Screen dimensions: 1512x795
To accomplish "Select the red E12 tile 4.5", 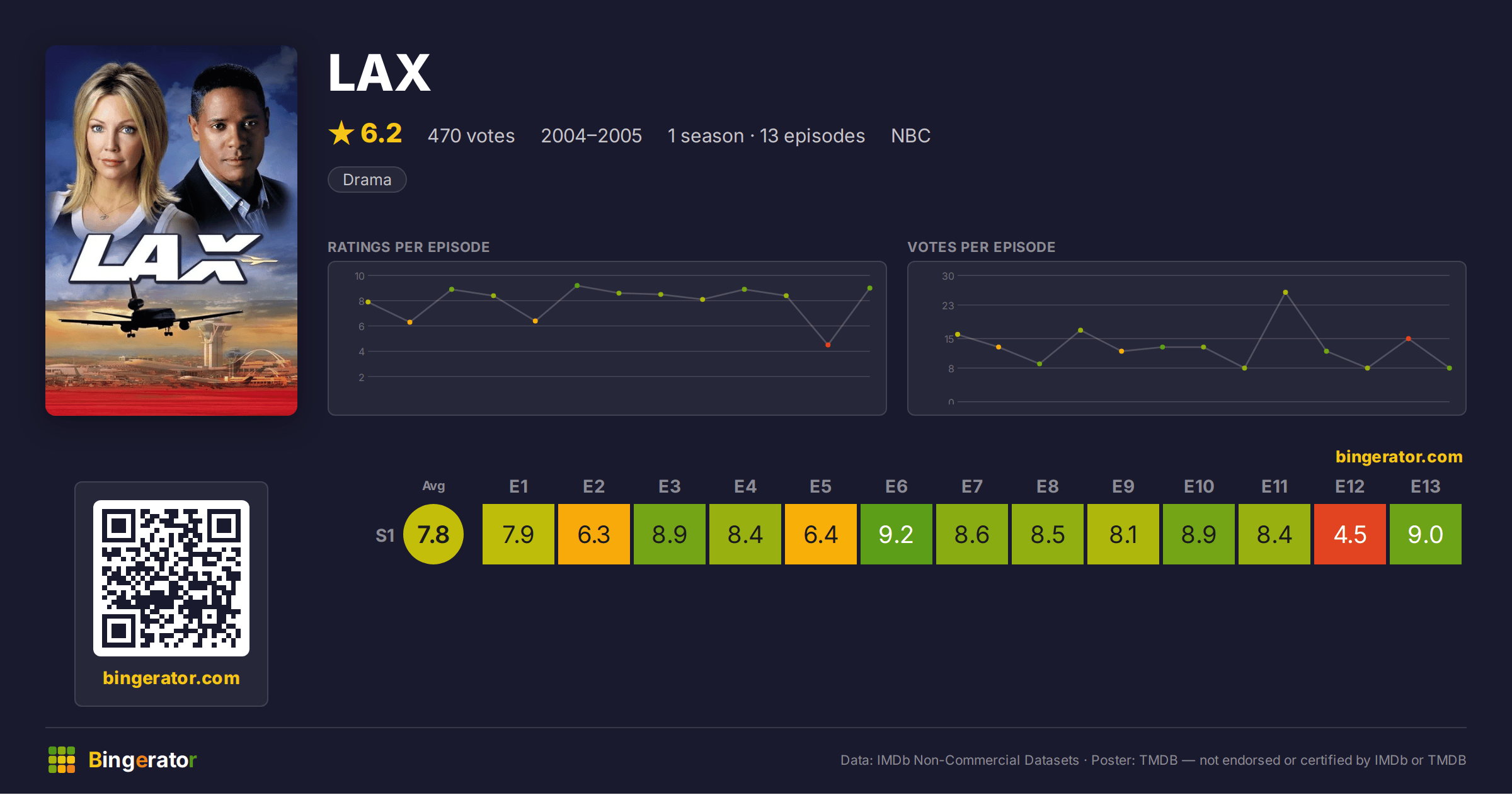I will pyautogui.click(x=1350, y=534).
